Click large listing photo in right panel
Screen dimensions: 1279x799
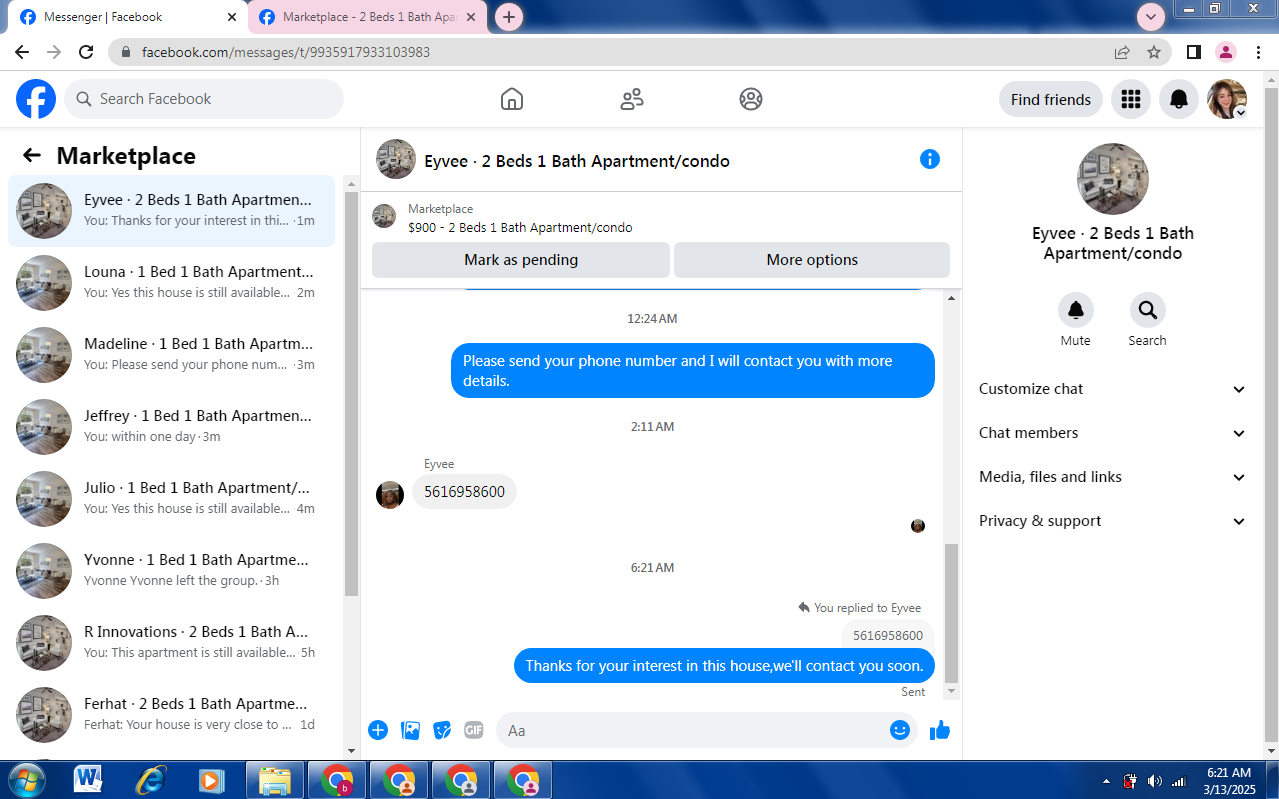[1113, 179]
